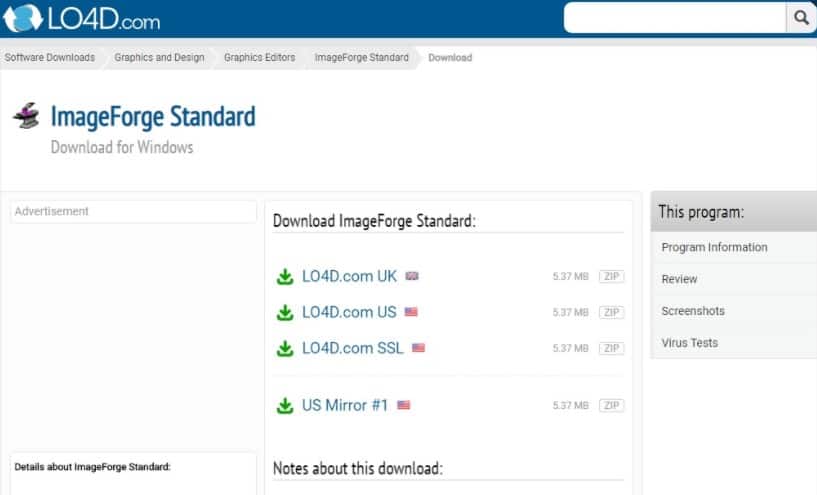Open ImageForge Standard breadcrumb
The height and width of the screenshot is (495, 817).
[362, 57]
